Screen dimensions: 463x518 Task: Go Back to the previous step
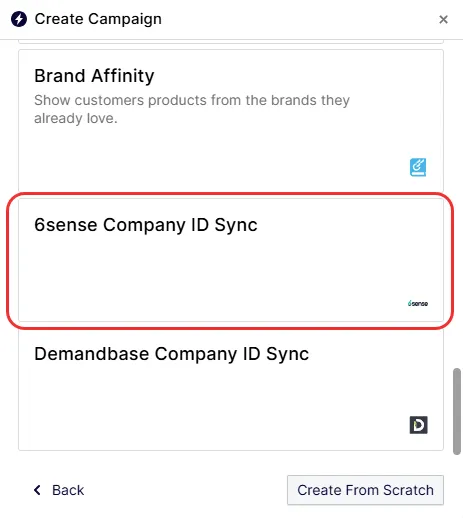click(59, 490)
